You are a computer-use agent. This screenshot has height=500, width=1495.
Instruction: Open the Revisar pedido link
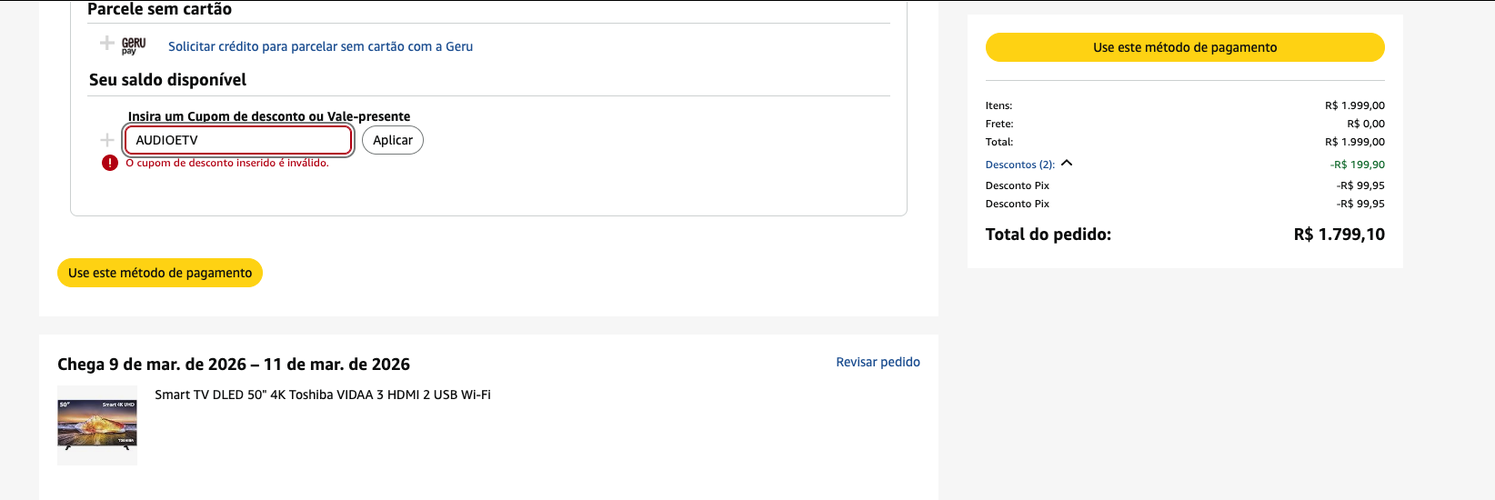878,362
